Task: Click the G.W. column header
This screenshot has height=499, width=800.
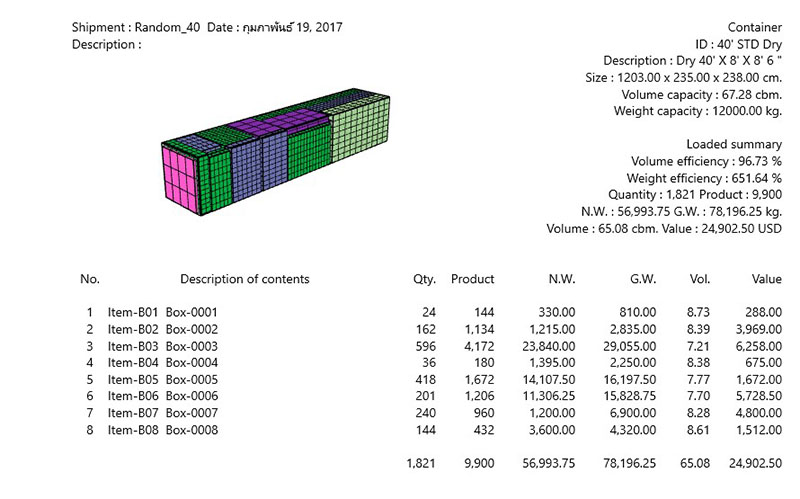Action: [x=643, y=279]
